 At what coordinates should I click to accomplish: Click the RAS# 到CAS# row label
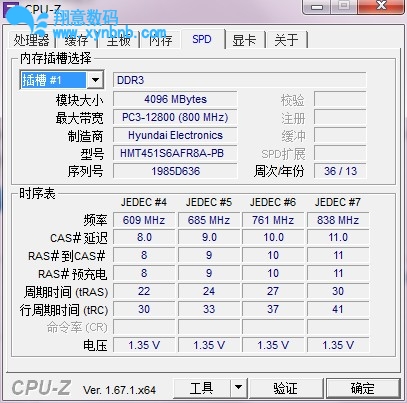coord(67,256)
